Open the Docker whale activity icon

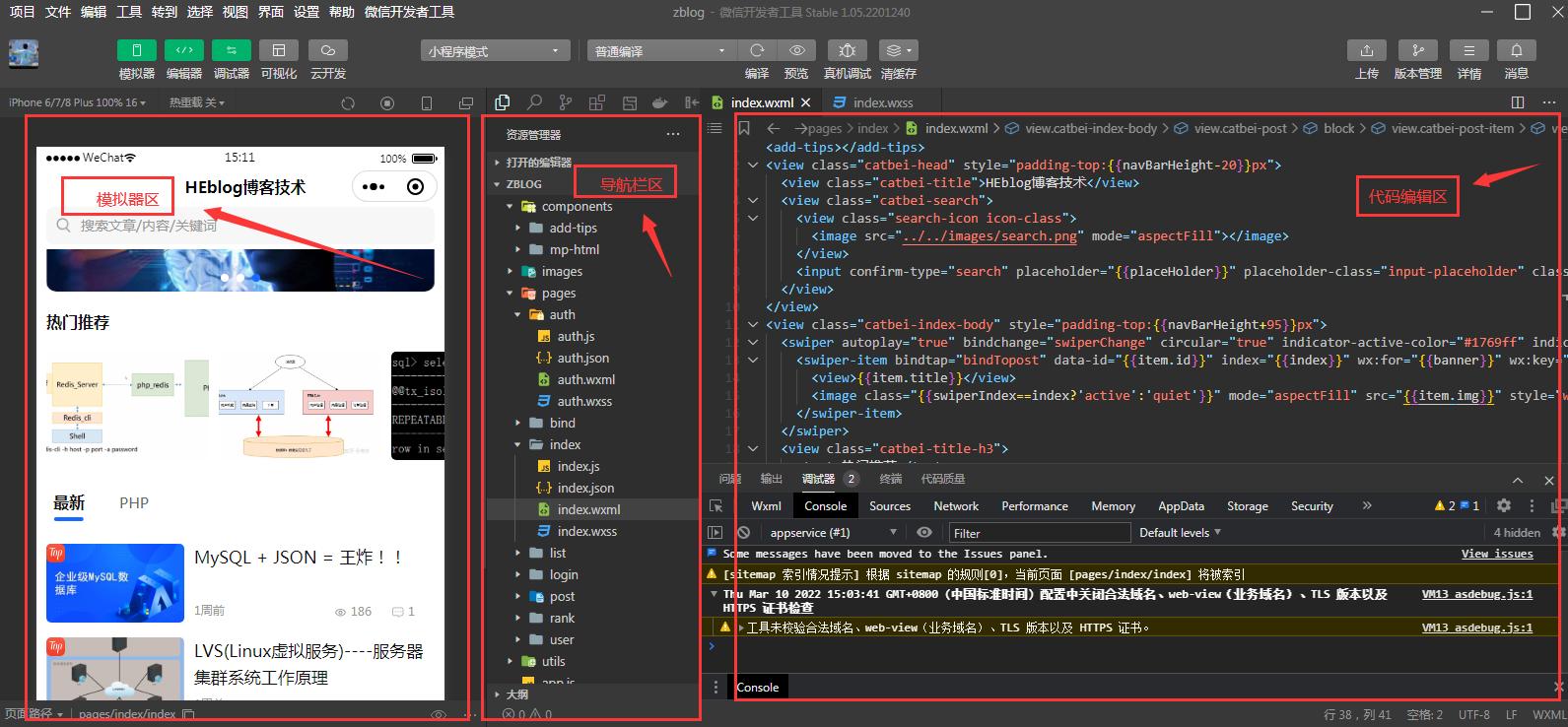(660, 102)
